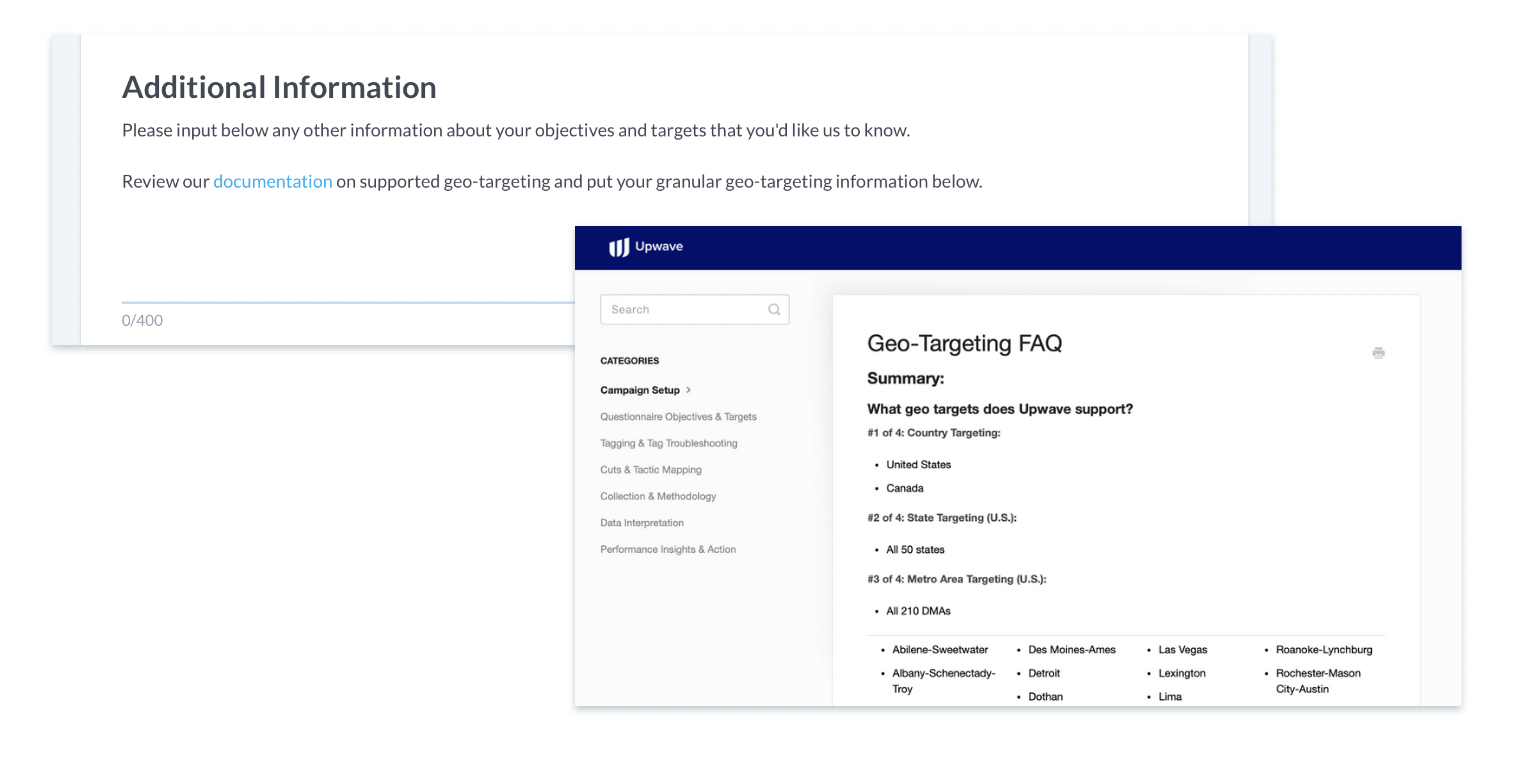
Task: Open Cuts & Tactic Mapping category
Action: pyautogui.click(x=651, y=470)
